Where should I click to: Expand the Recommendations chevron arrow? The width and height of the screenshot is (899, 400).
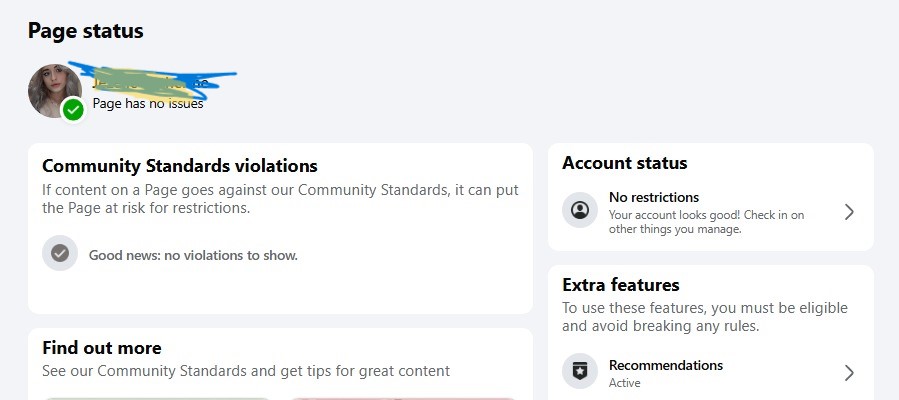(x=848, y=373)
